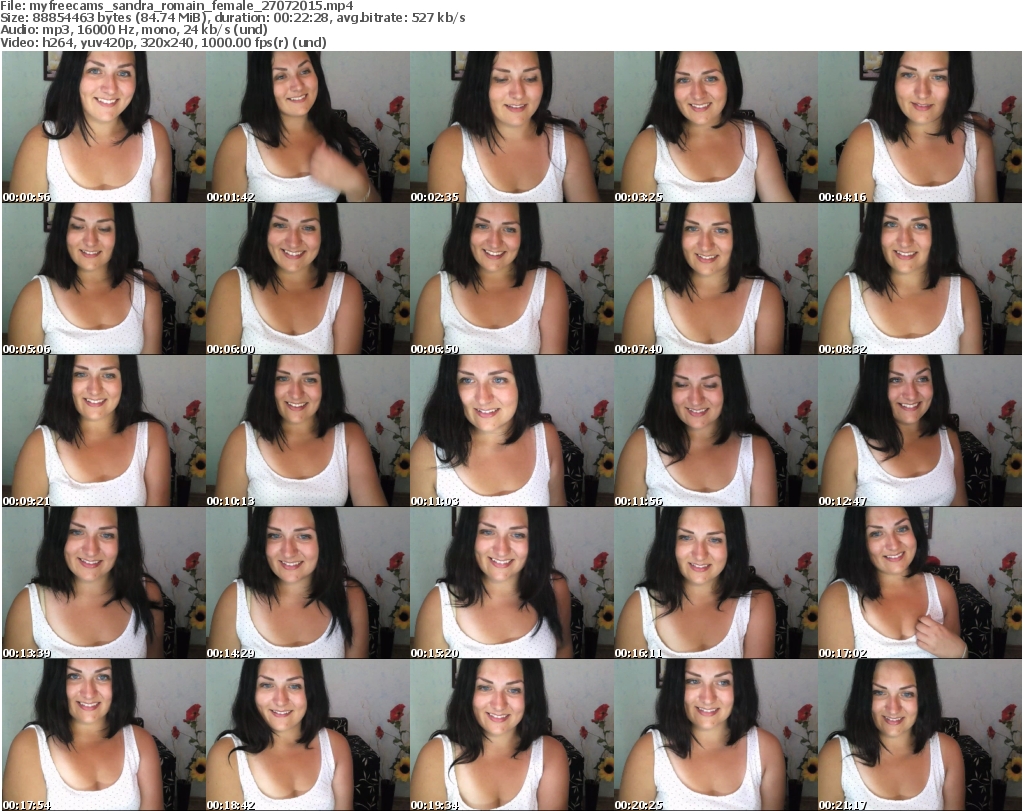Open the frame timestamped 00:10:13
This screenshot has width=1024, height=811.
click(x=308, y=431)
